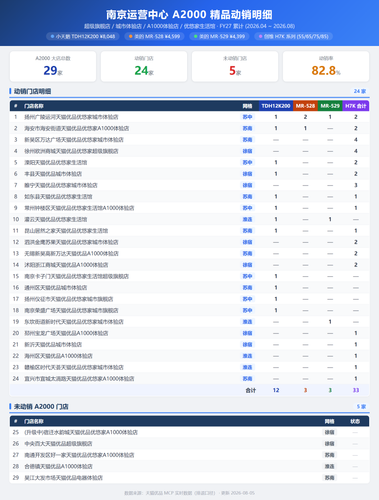Click the MR-528 value 2 in row 1

coord(305,117)
